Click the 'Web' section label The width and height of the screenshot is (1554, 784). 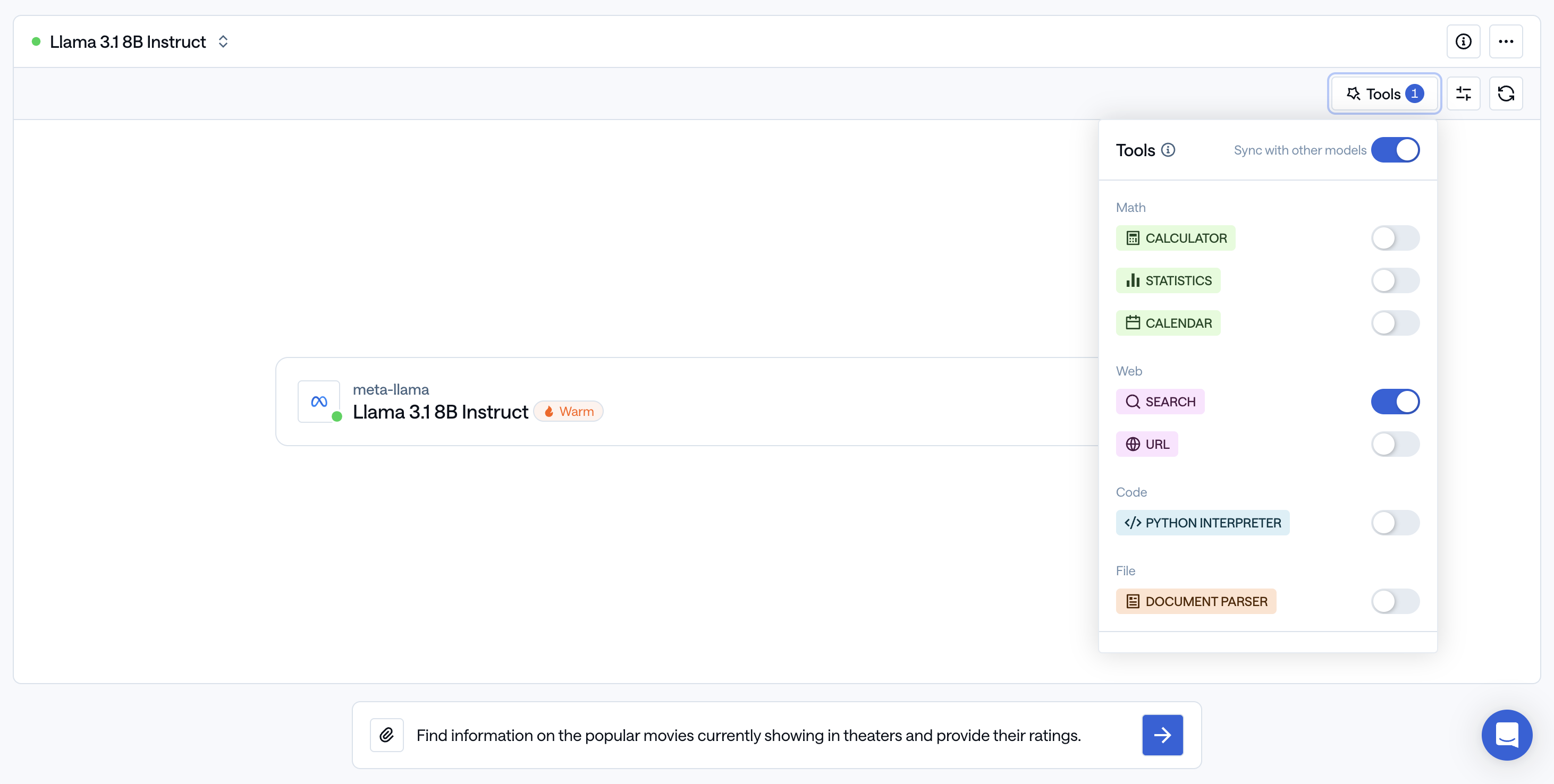pos(1129,371)
